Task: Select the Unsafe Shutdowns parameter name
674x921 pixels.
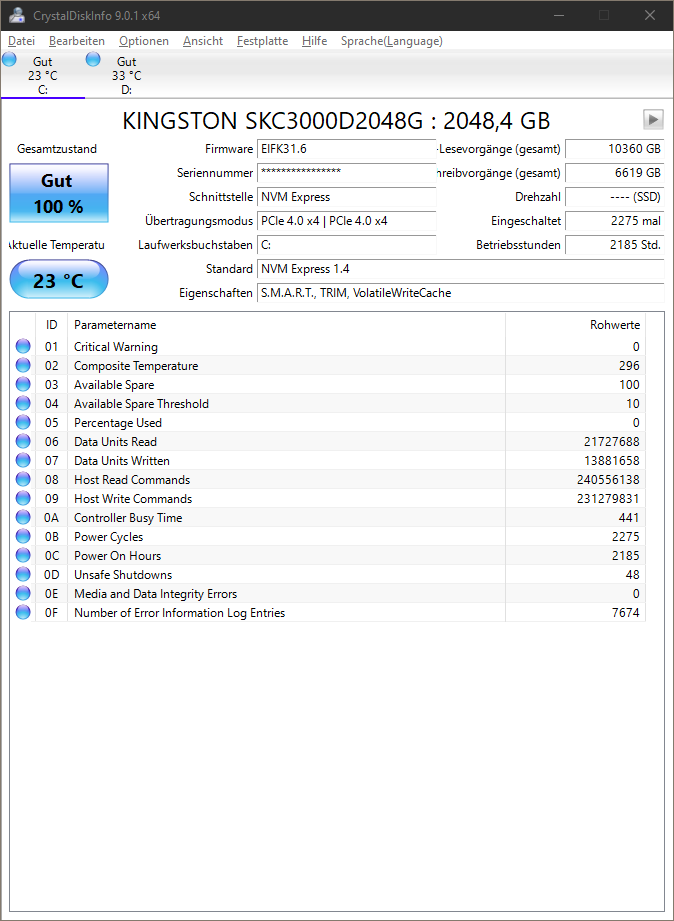Action: (x=123, y=574)
